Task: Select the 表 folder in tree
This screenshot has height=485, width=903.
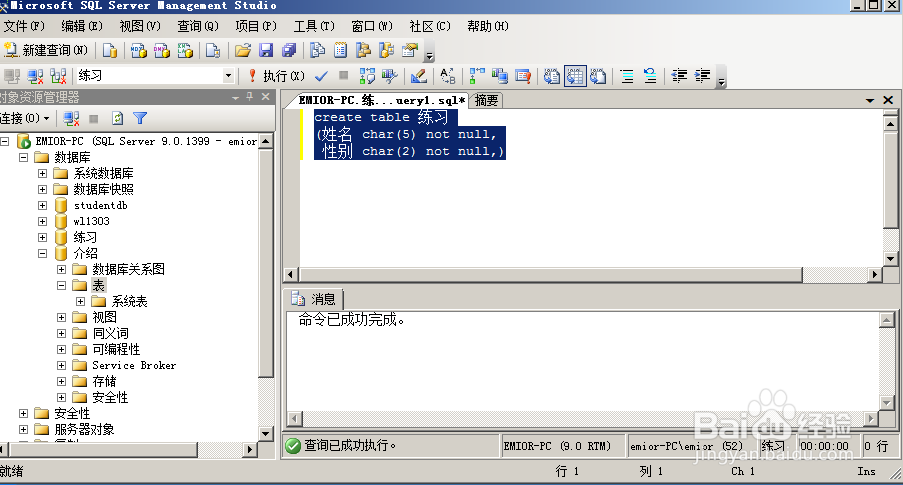Action: pyautogui.click(x=98, y=285)
